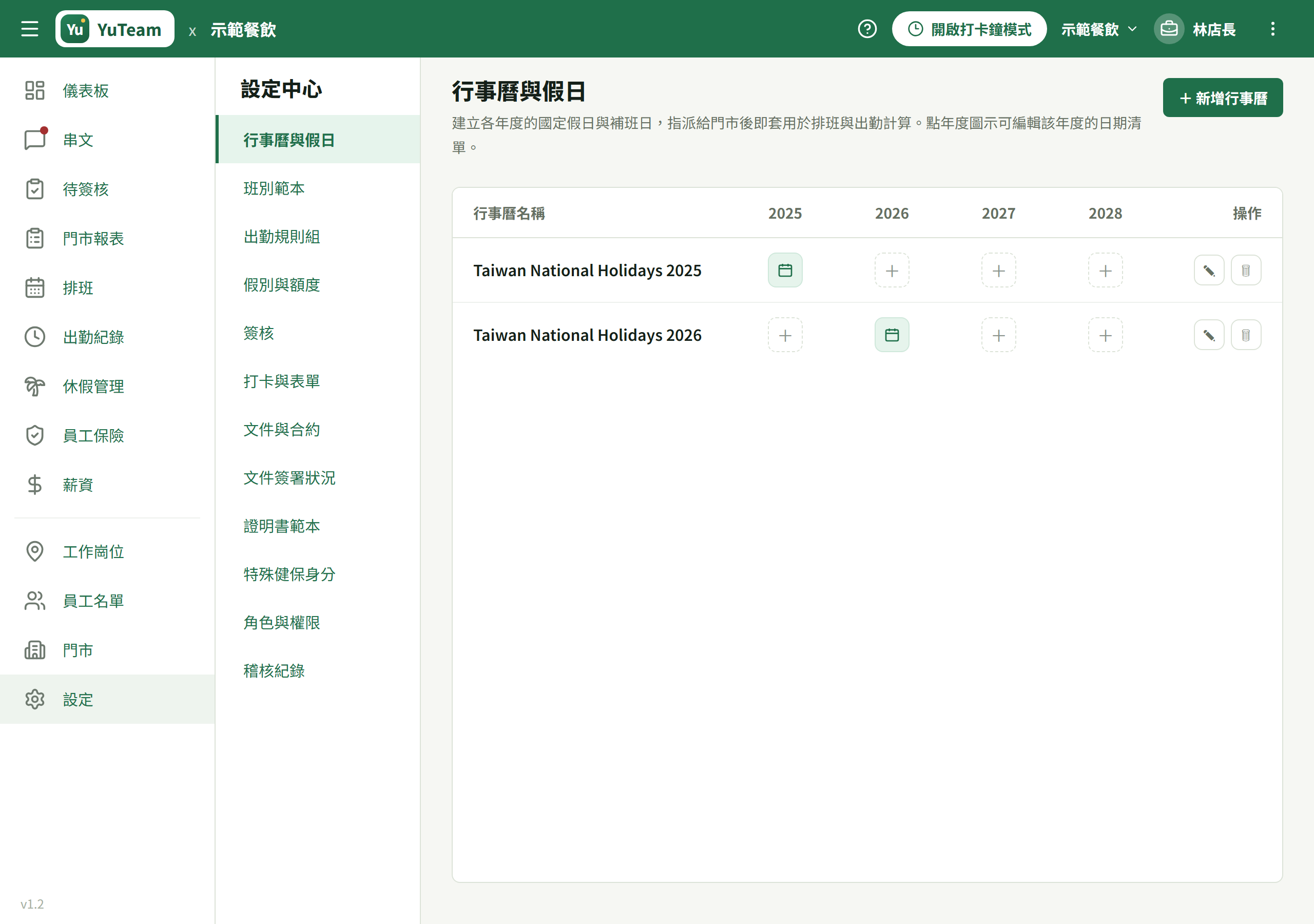This screenshot has width=1314, height=924.
Task: Click the 示範餐飲 title in header
Action: (243, 29)
